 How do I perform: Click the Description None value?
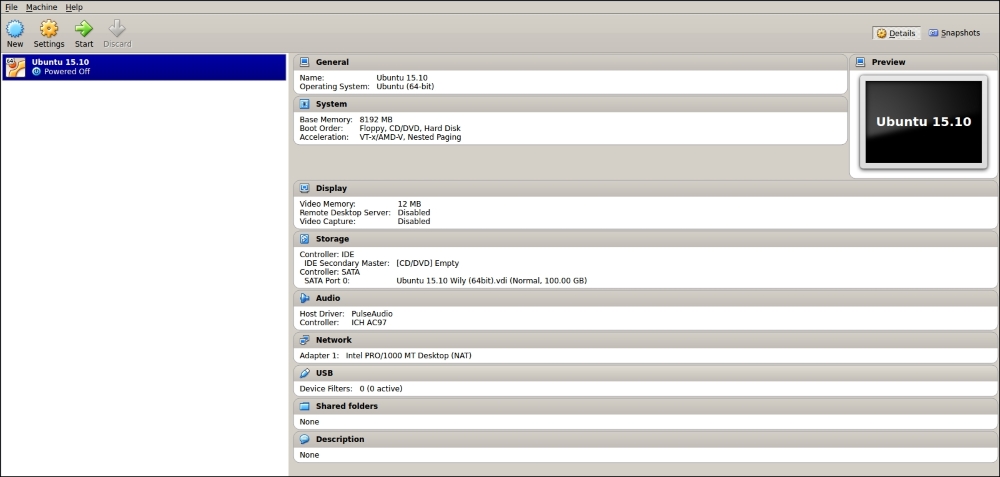(x=309, y=455)
